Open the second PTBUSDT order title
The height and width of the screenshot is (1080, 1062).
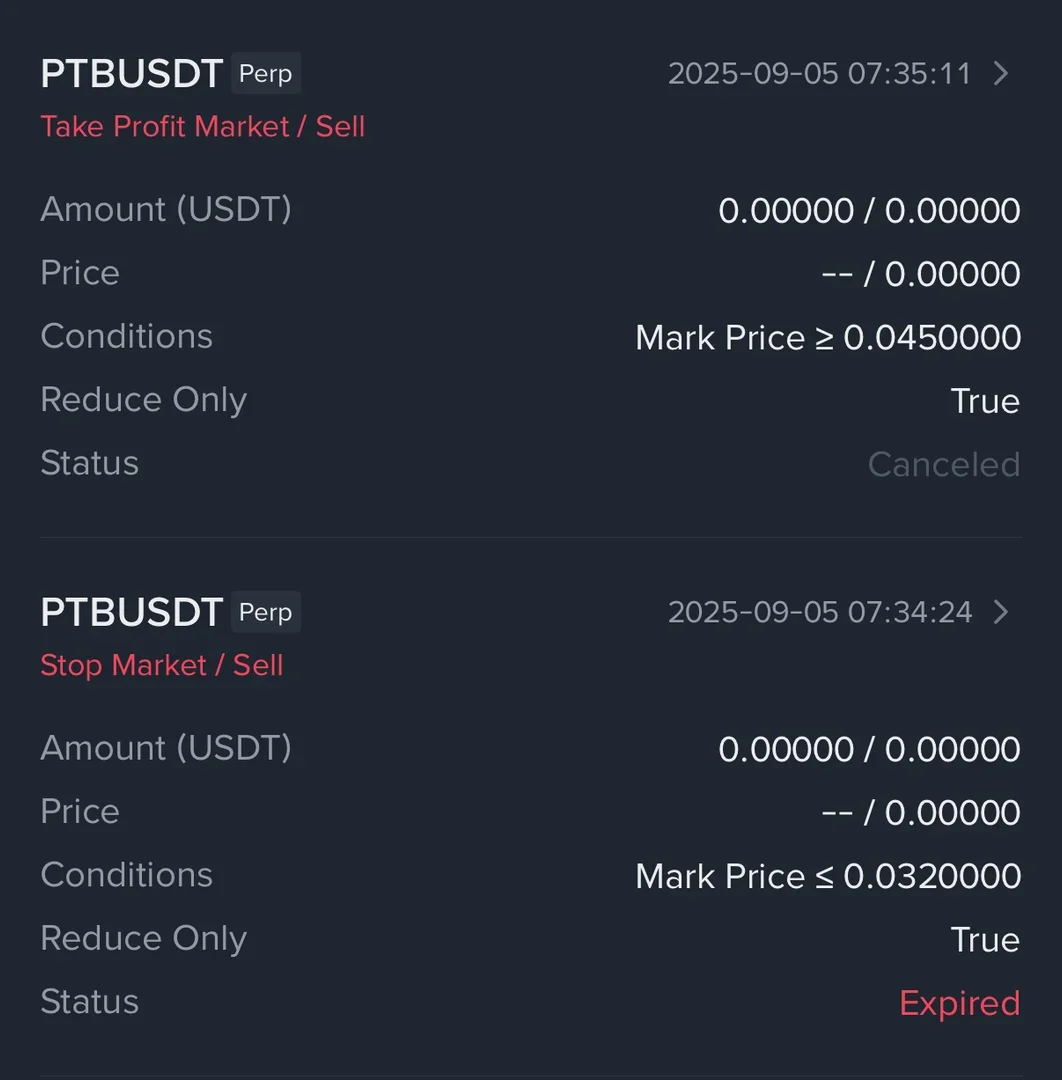pos(131,612)
